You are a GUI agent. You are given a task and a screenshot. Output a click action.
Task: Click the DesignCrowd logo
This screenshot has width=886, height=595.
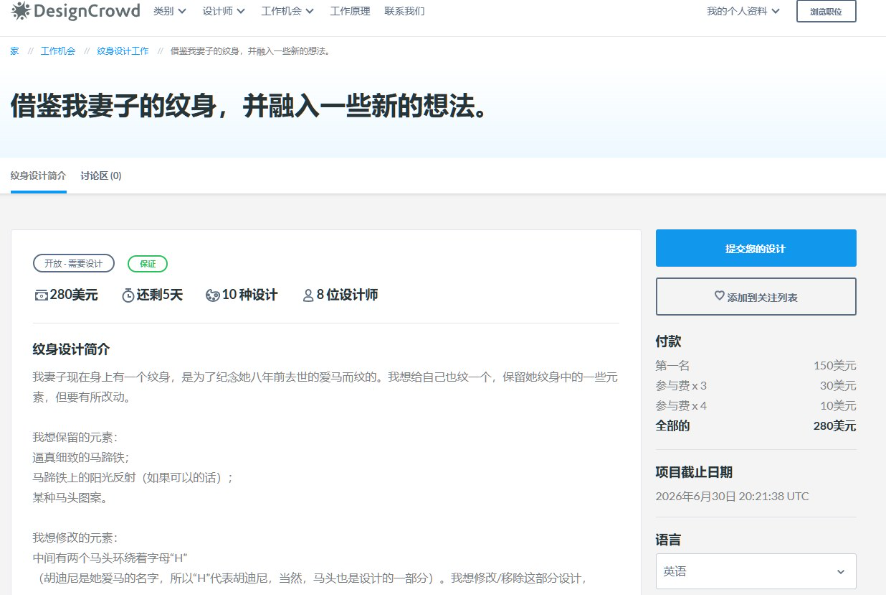point(76,11)
